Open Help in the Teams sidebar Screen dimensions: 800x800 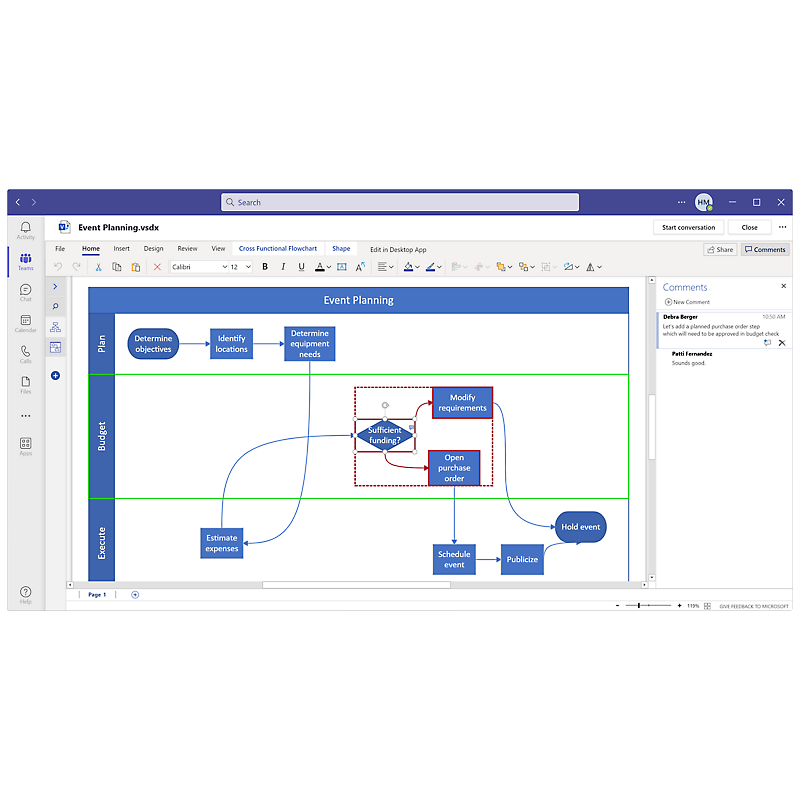coord(26,595)
